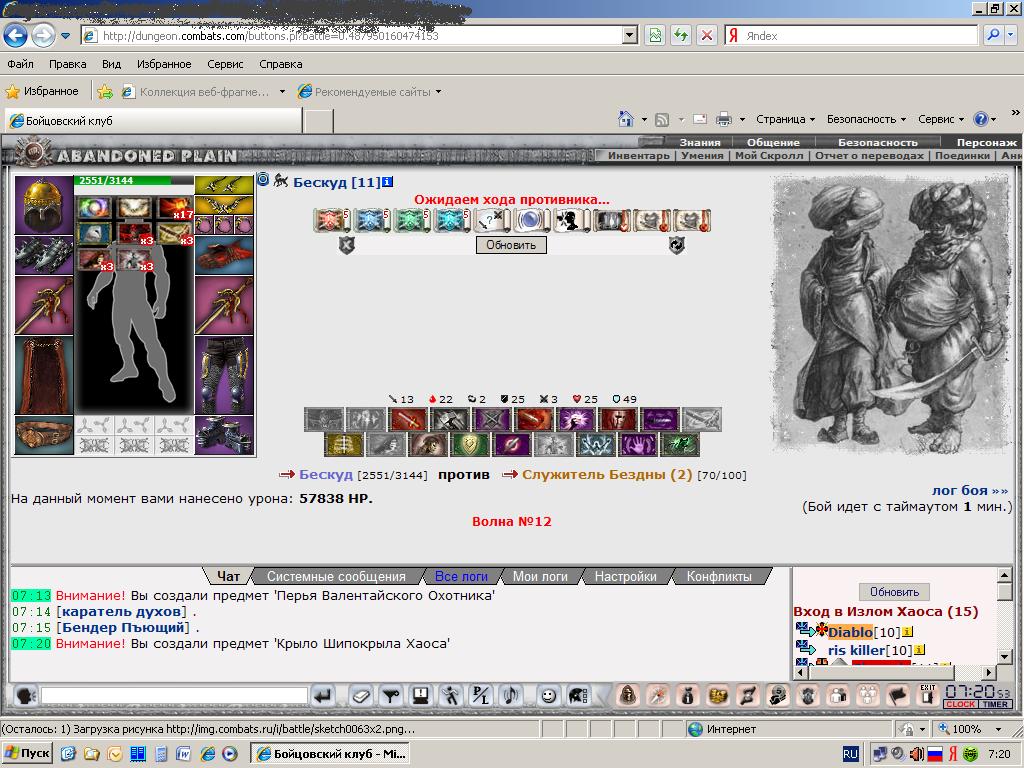Open the Правка menu
Viewport: 1024px width, 768px height.
67,64
